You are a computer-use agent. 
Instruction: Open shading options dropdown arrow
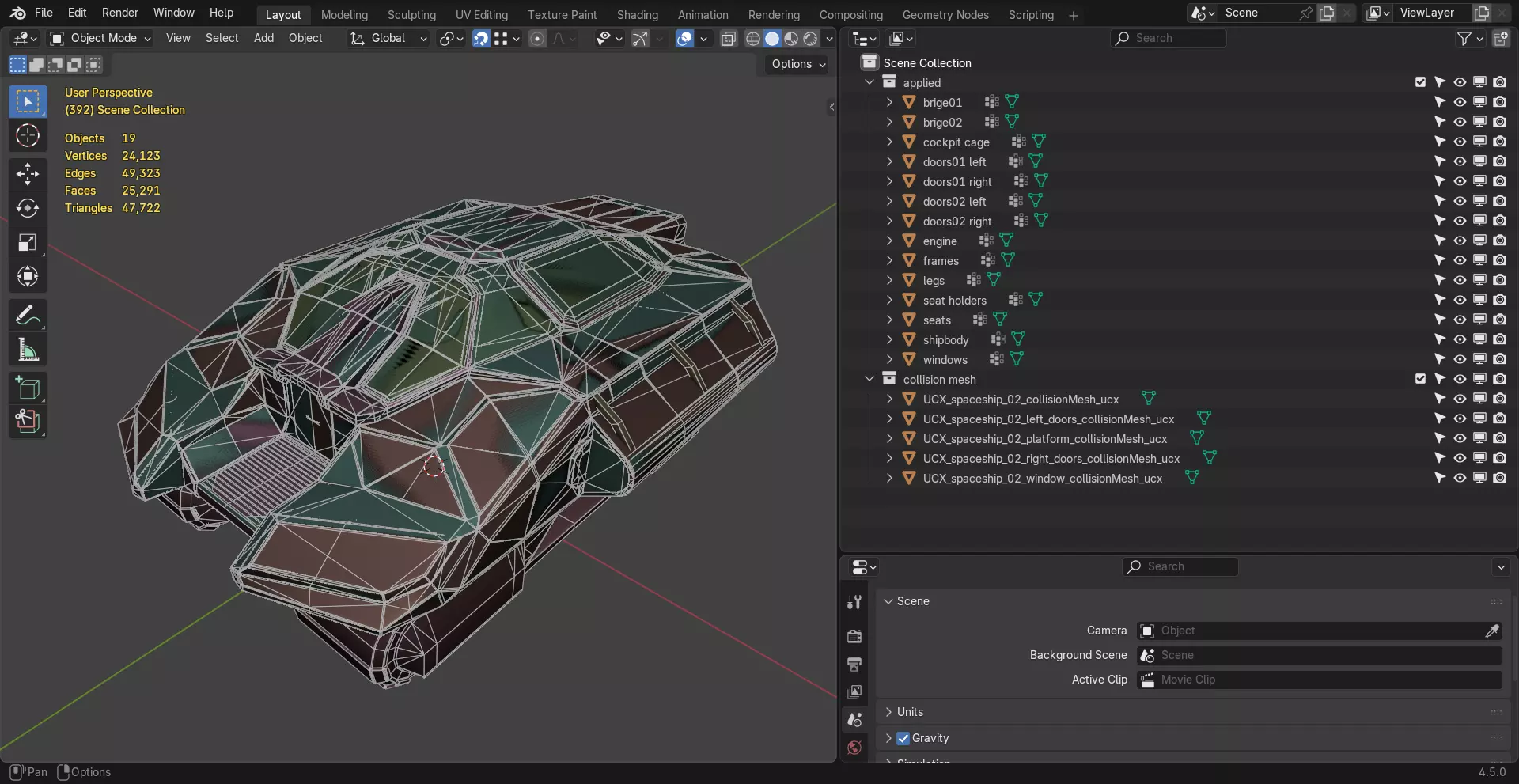pyautogui.click(x=829, y=38)
